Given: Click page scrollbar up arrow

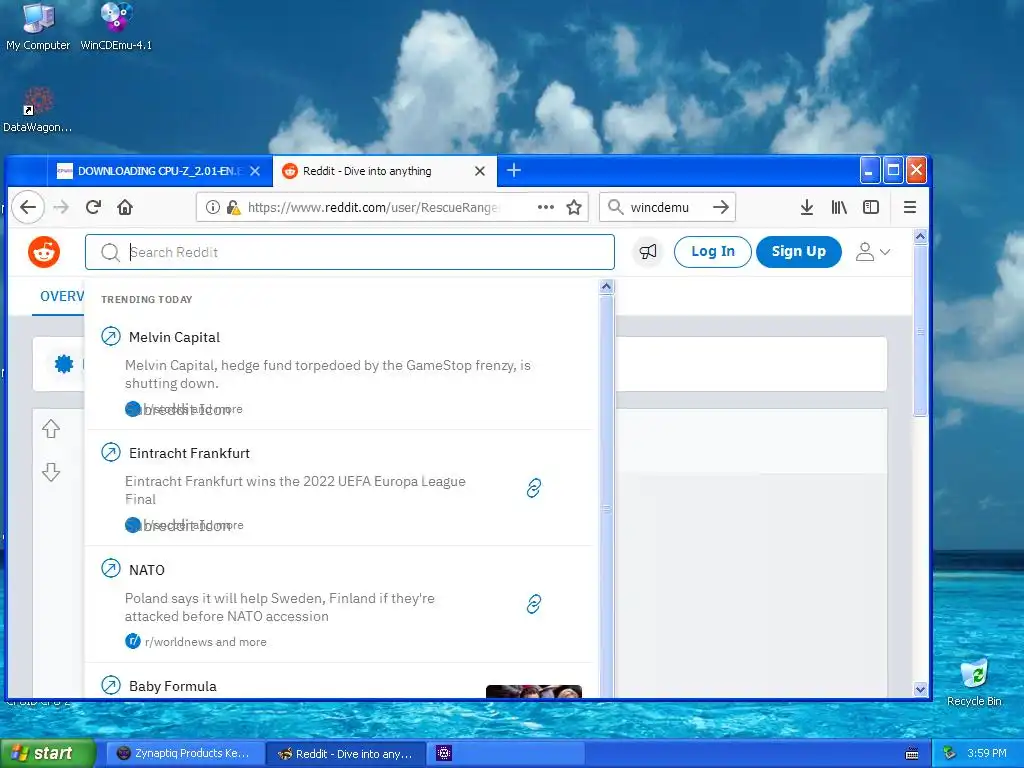Looking at the screenshot, I should [920, 236].
